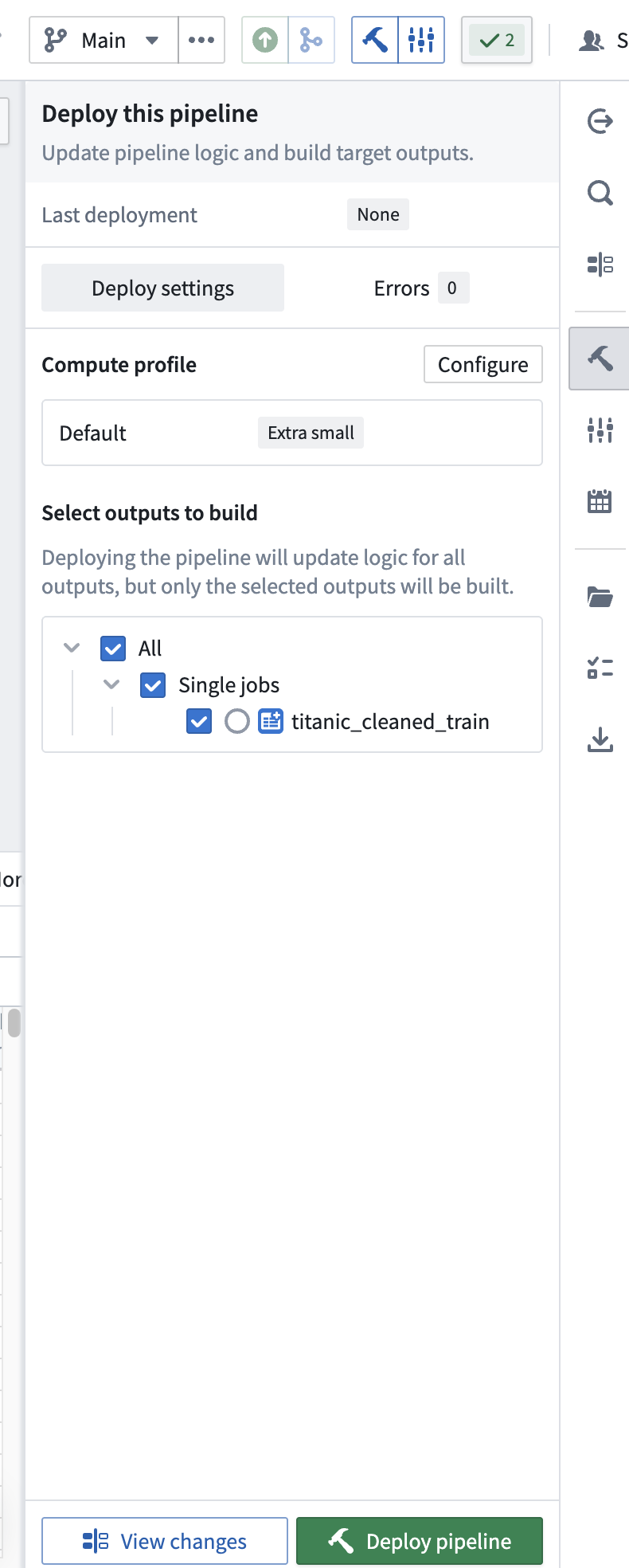Image resolution: width=629 pixels, height=1568 pixels.
Task: Click the sliders settings icon in top toolbar
Action: click(421, 40)
